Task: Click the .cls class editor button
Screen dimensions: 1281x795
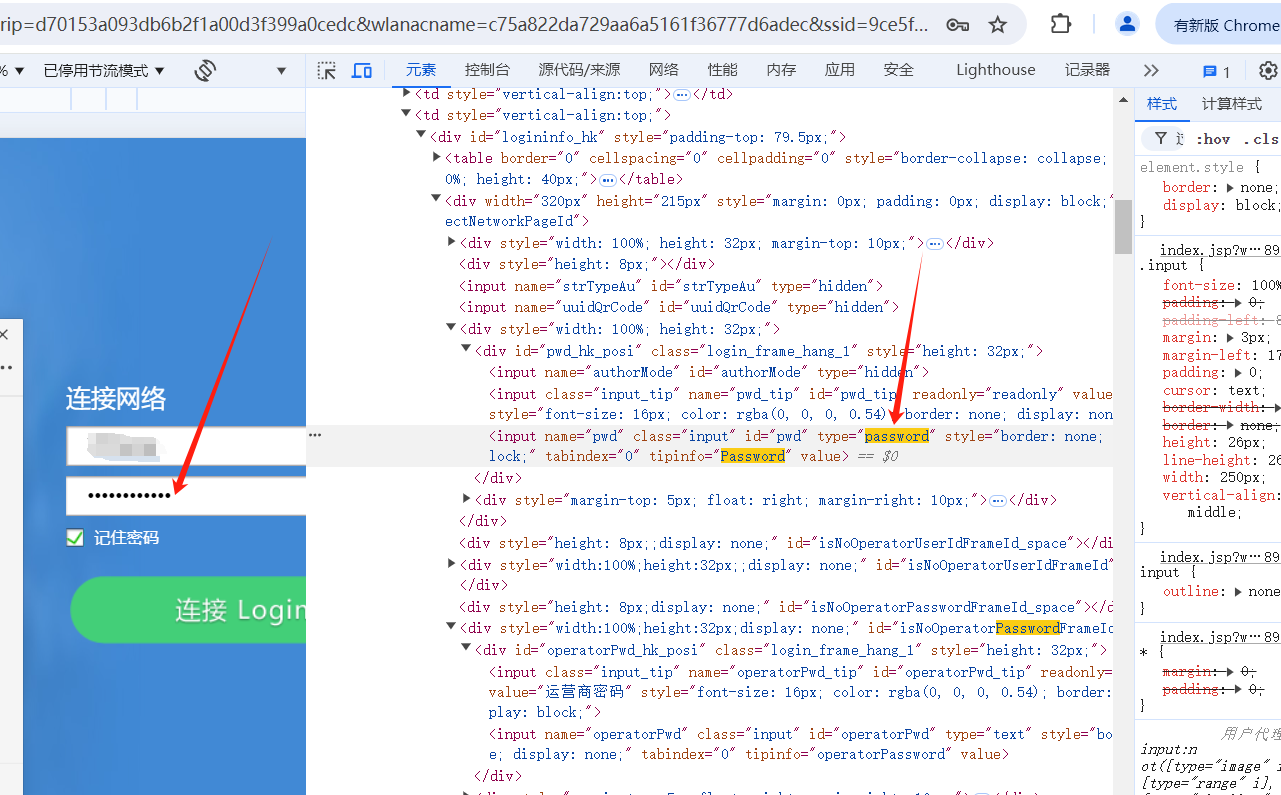Action: tap(1261, 139)
